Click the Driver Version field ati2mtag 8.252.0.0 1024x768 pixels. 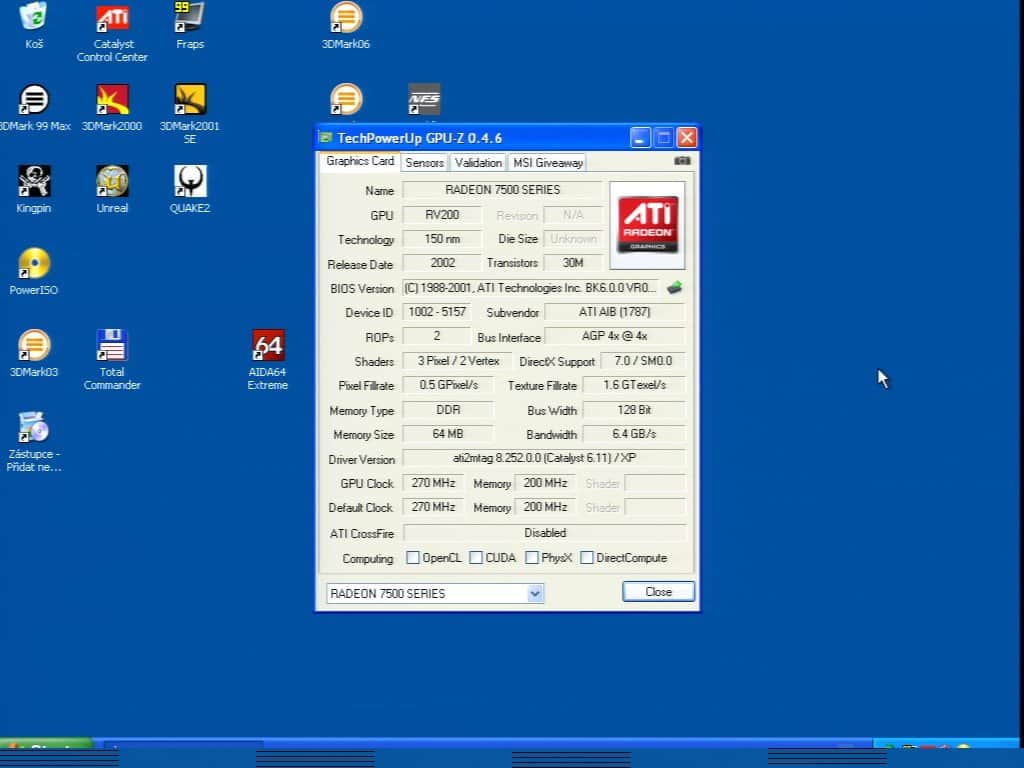click(x=544, y=458)
